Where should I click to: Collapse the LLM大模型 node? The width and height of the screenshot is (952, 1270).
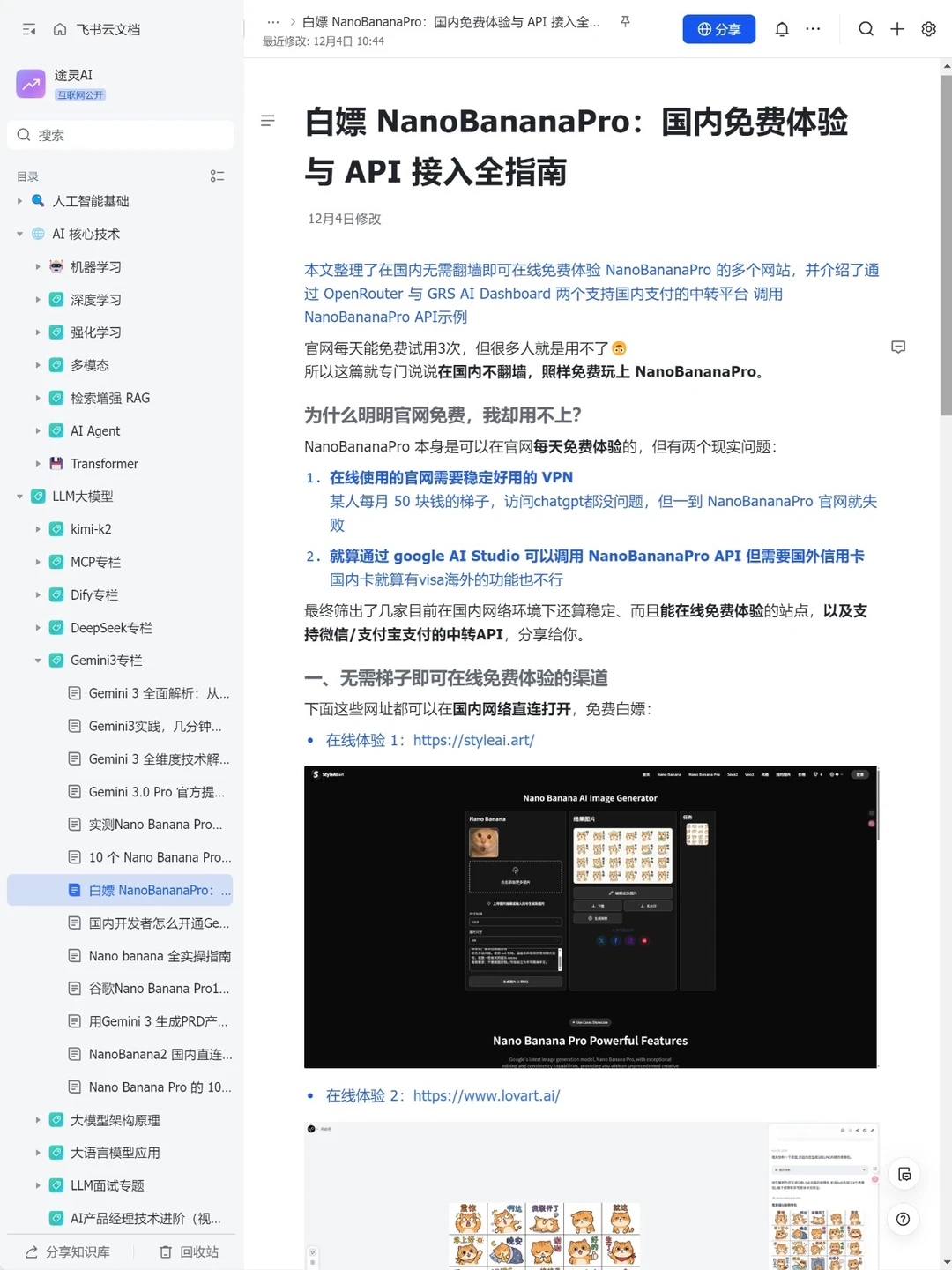[19, 497]
